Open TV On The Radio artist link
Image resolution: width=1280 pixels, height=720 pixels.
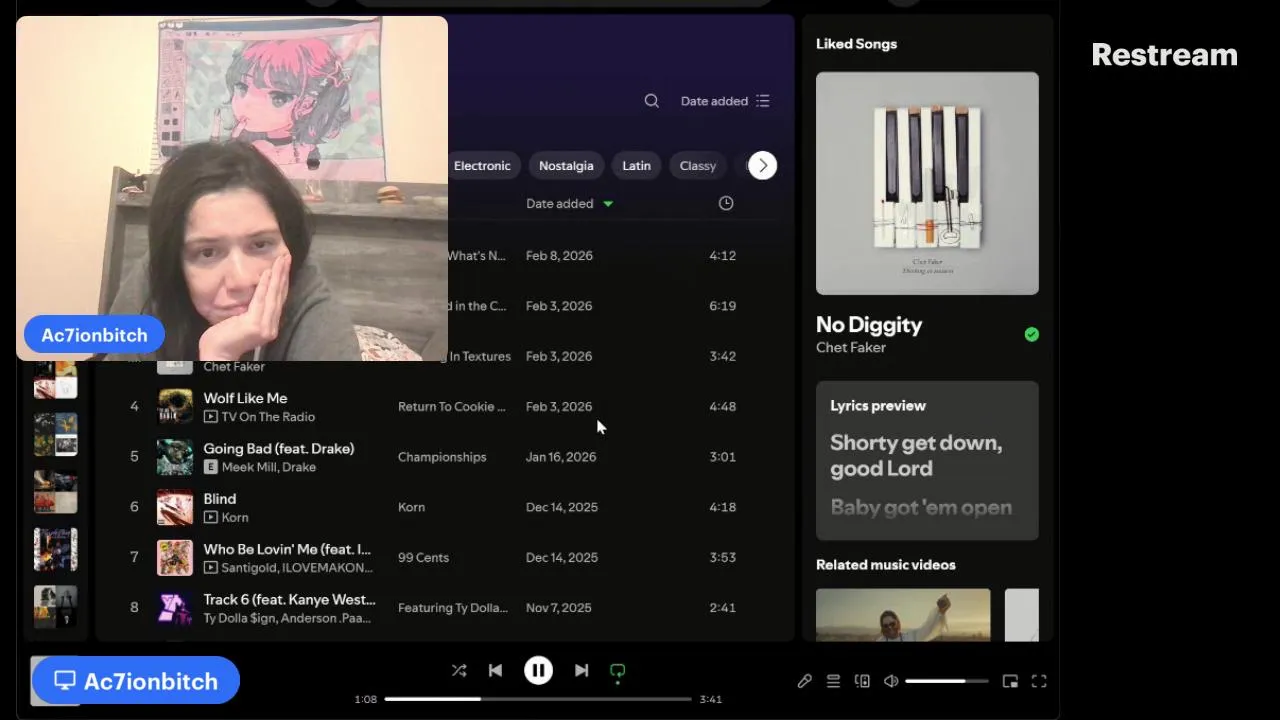(269, 417)
